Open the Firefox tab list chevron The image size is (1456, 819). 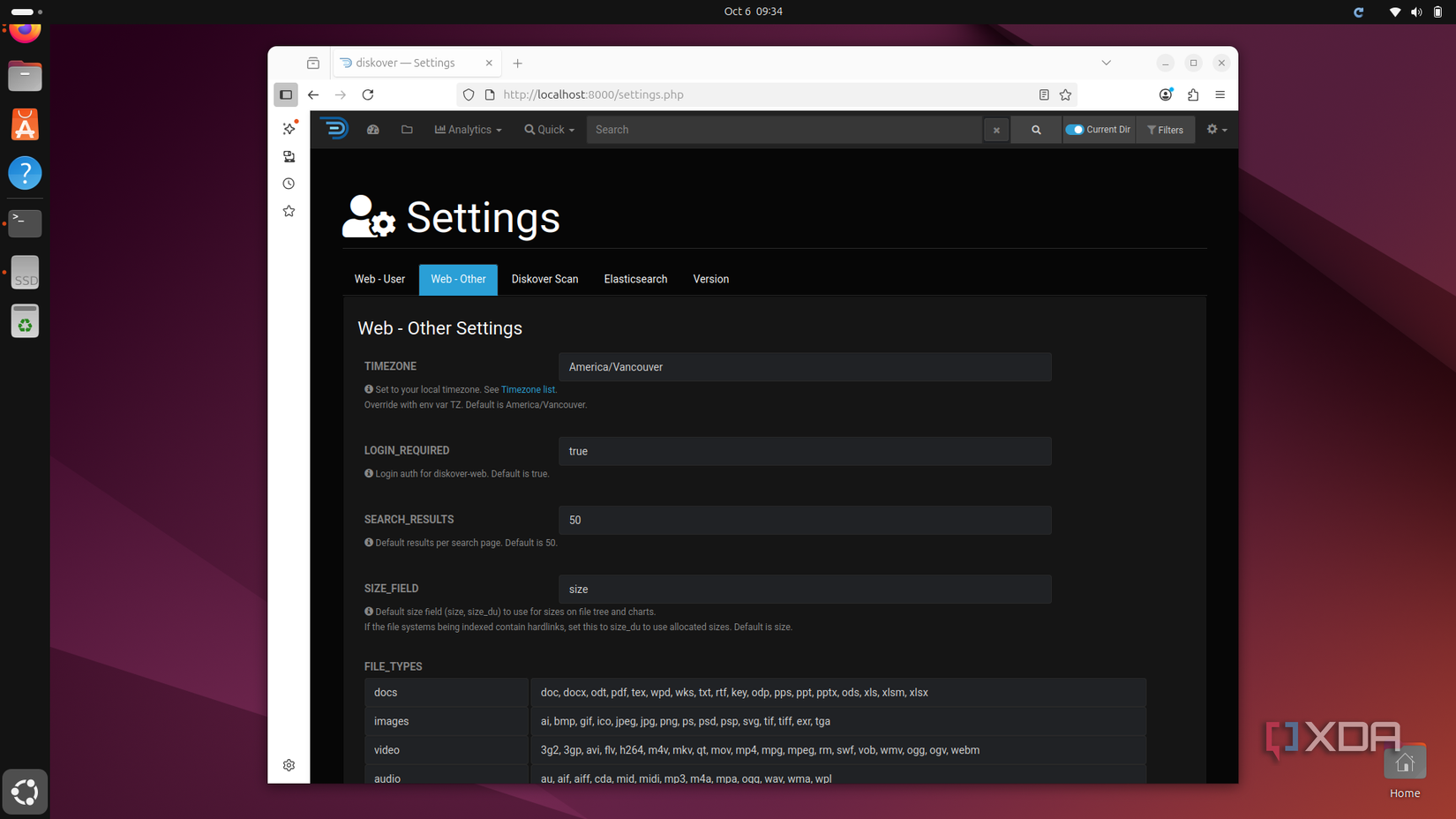click(x=1106, y=63)
